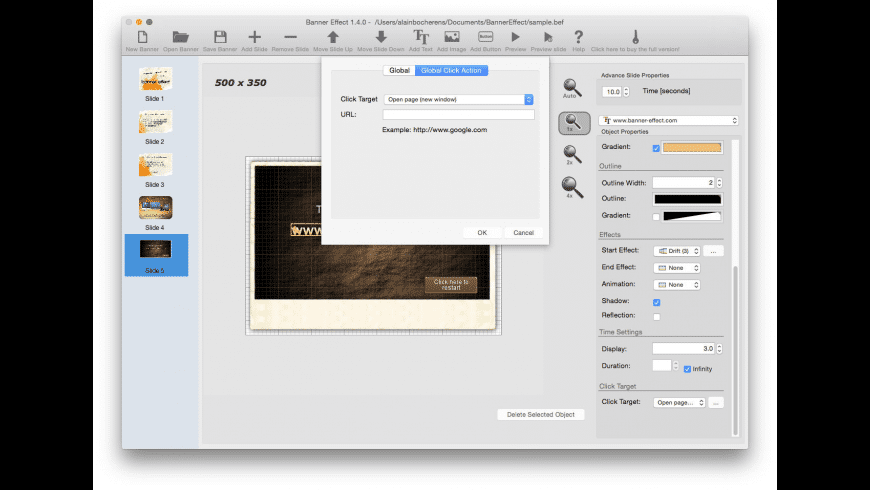Open the outline Gradient black swatch
Viewport: 870px width, 490px height.
pyautogui.click(x=692, y=216)
